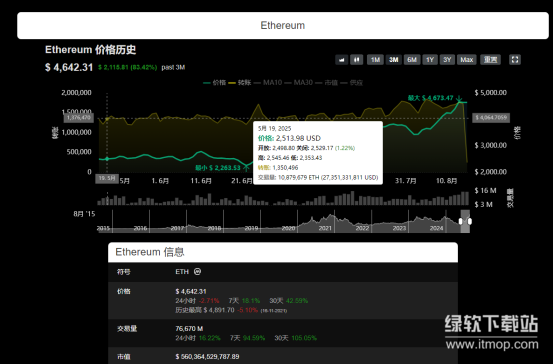Switch chart to candlestick mode icon
553x364 pixels.
tap(357, 60)
